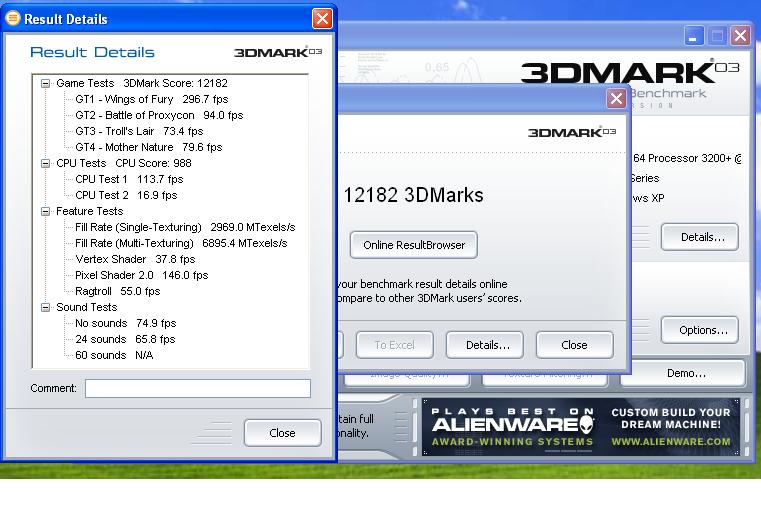
Task: Select GT1 - Wings of Fury row
Action: [x=151, y=99]
